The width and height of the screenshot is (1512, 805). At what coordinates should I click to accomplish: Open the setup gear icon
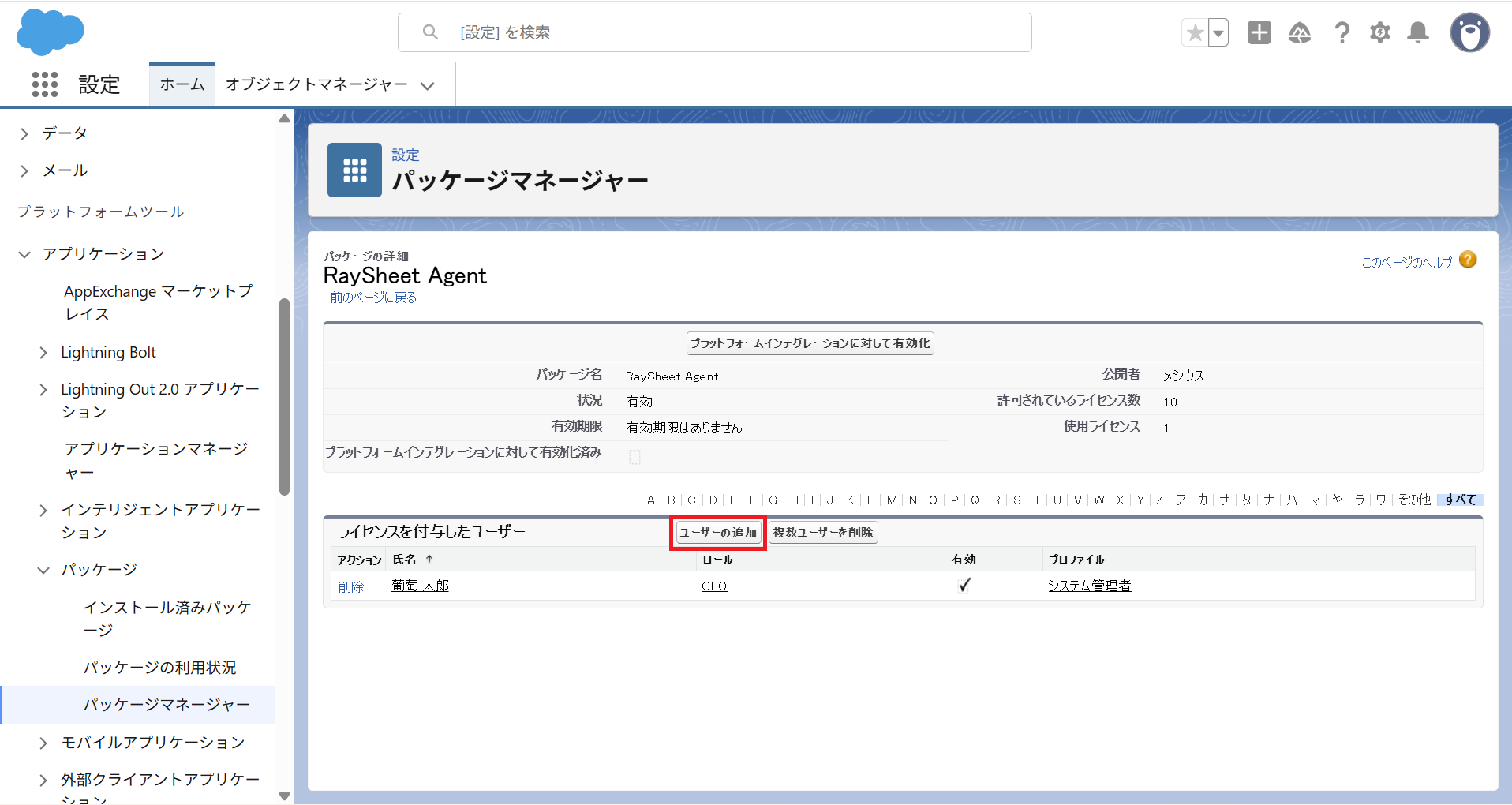click(x=1379, y=32)
